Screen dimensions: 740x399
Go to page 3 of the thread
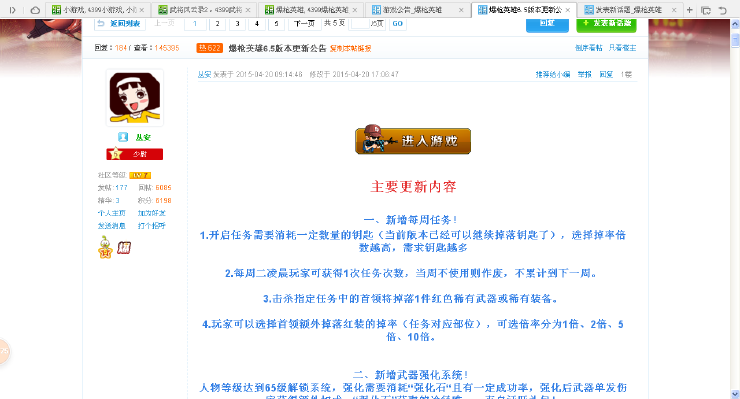click(x=237, y=23)
